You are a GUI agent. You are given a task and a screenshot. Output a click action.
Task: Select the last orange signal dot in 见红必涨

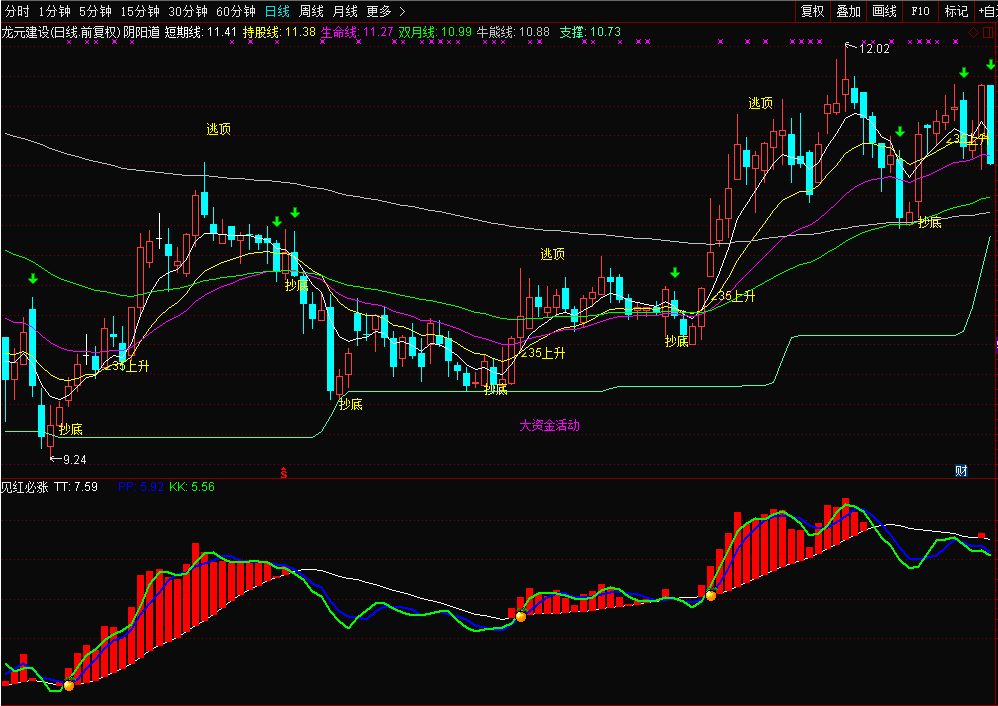(x=711, y=596)
